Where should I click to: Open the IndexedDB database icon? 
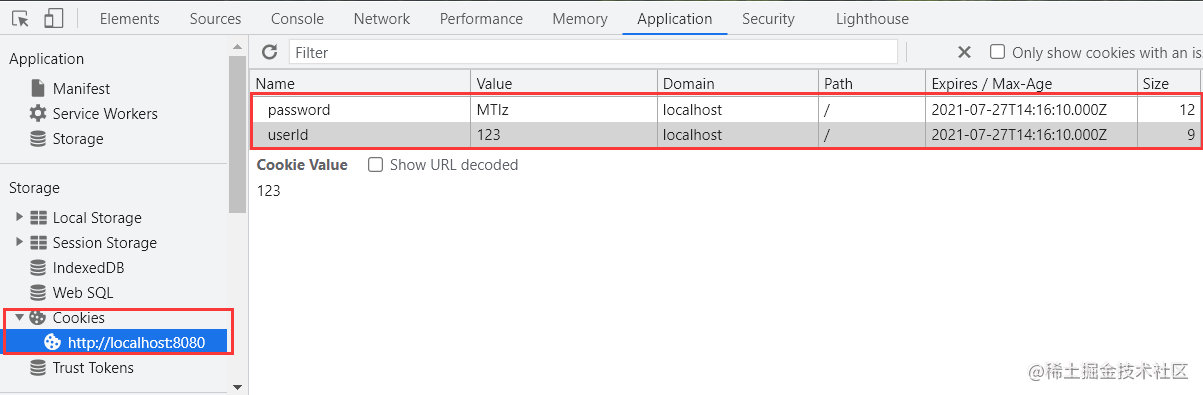point(38,268)
